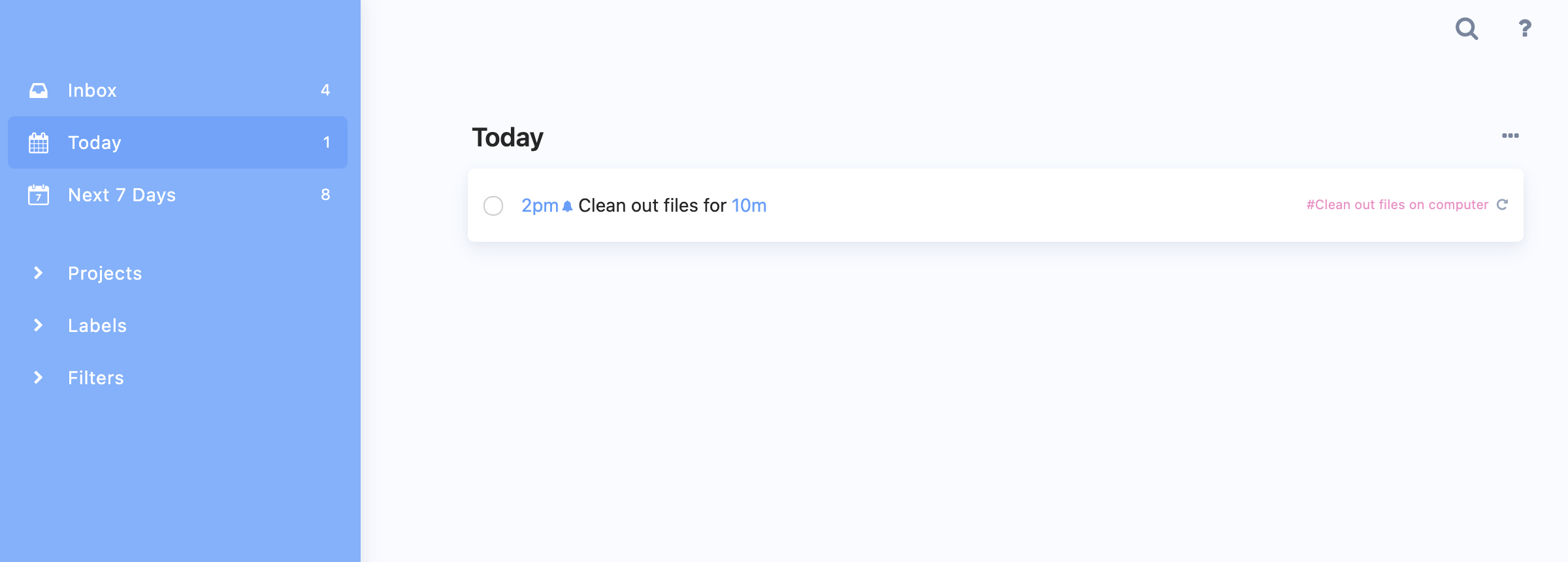Open the three-dot more options menu

click(1510, 136)
